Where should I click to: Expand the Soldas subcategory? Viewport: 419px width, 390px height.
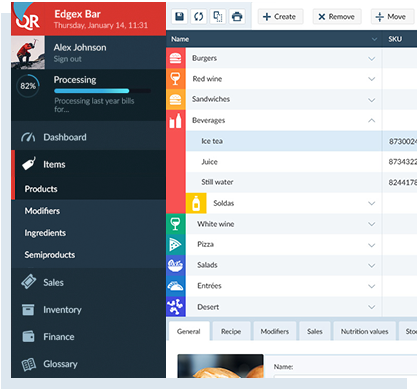click(372, 203)
